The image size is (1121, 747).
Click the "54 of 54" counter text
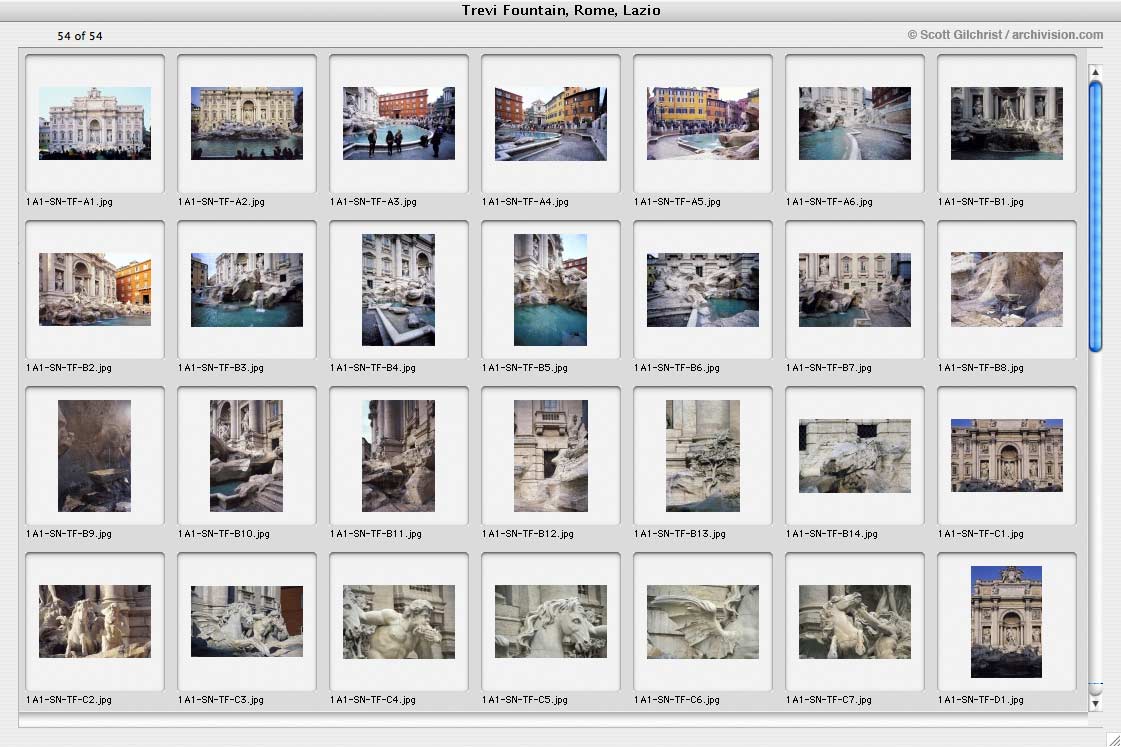pos(79,36)
